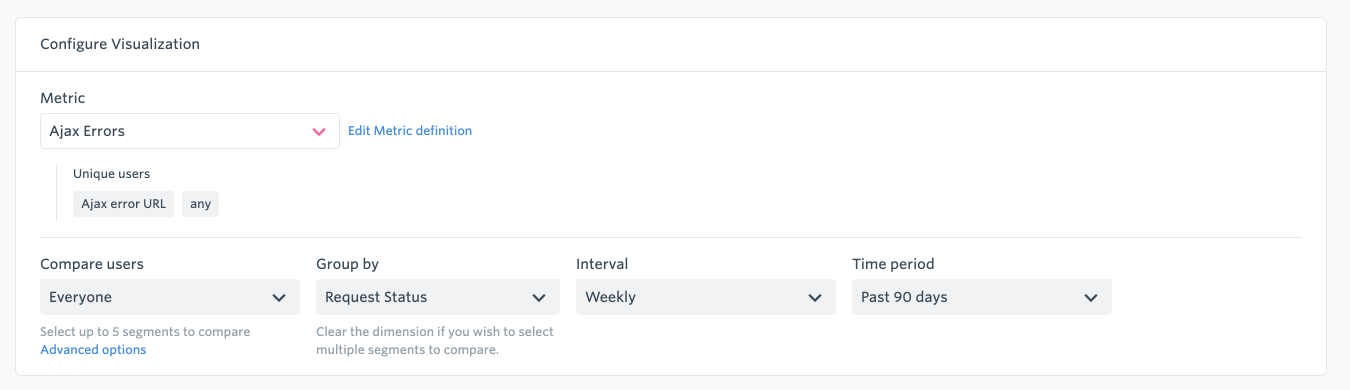Open the Everyone compare users dropdown
1350x390 pixels.
pyautogui.click(x=170, y=297)
